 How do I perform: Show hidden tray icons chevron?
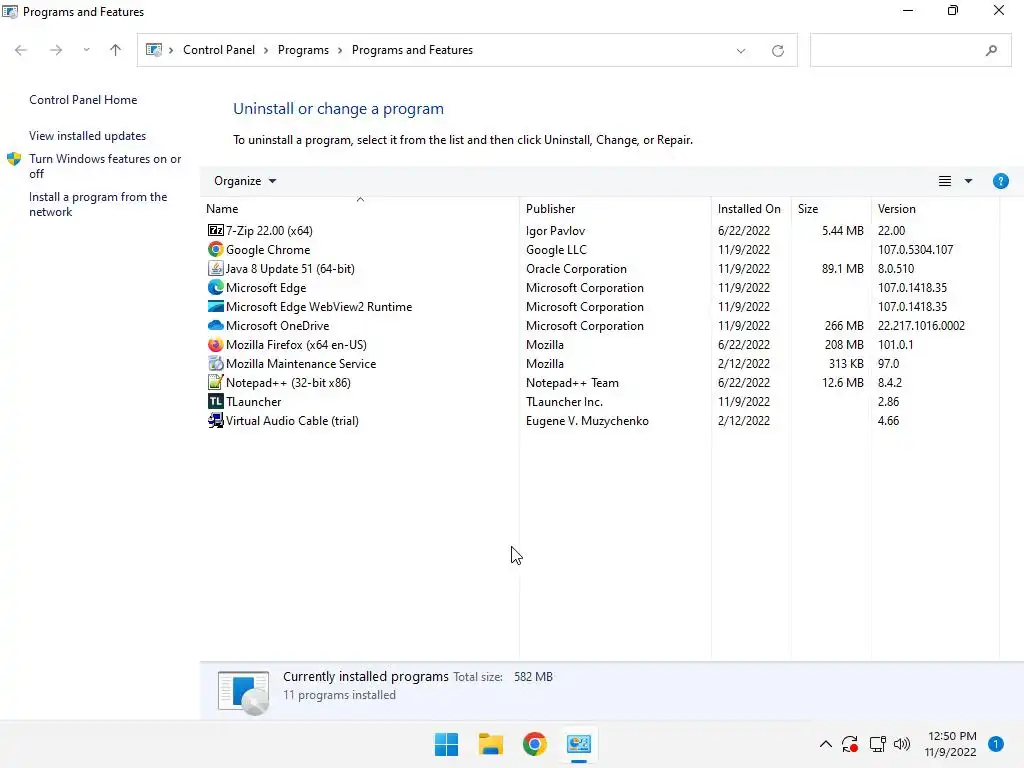click(x=825, y=744)
